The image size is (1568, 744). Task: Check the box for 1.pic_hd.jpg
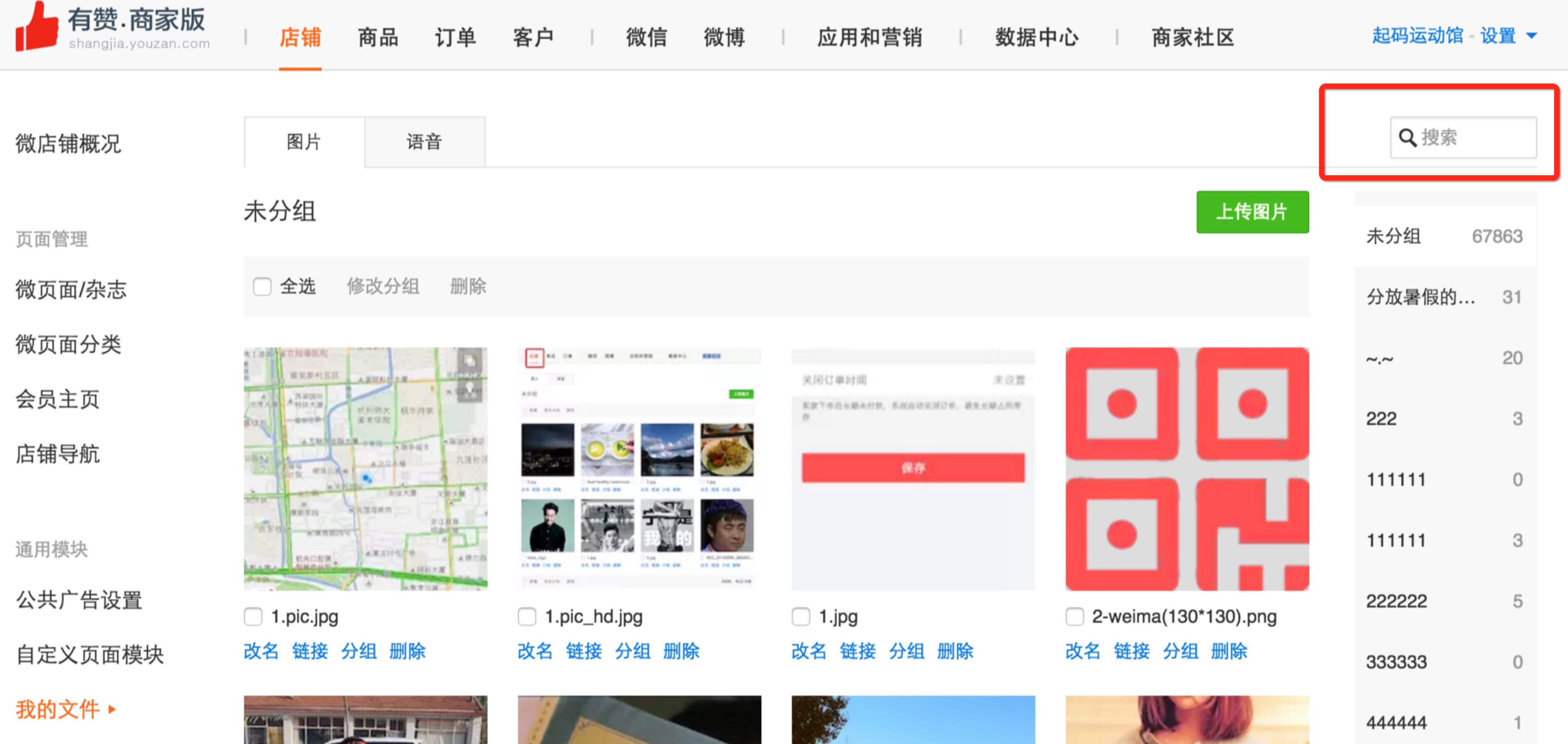coord(527,617)
